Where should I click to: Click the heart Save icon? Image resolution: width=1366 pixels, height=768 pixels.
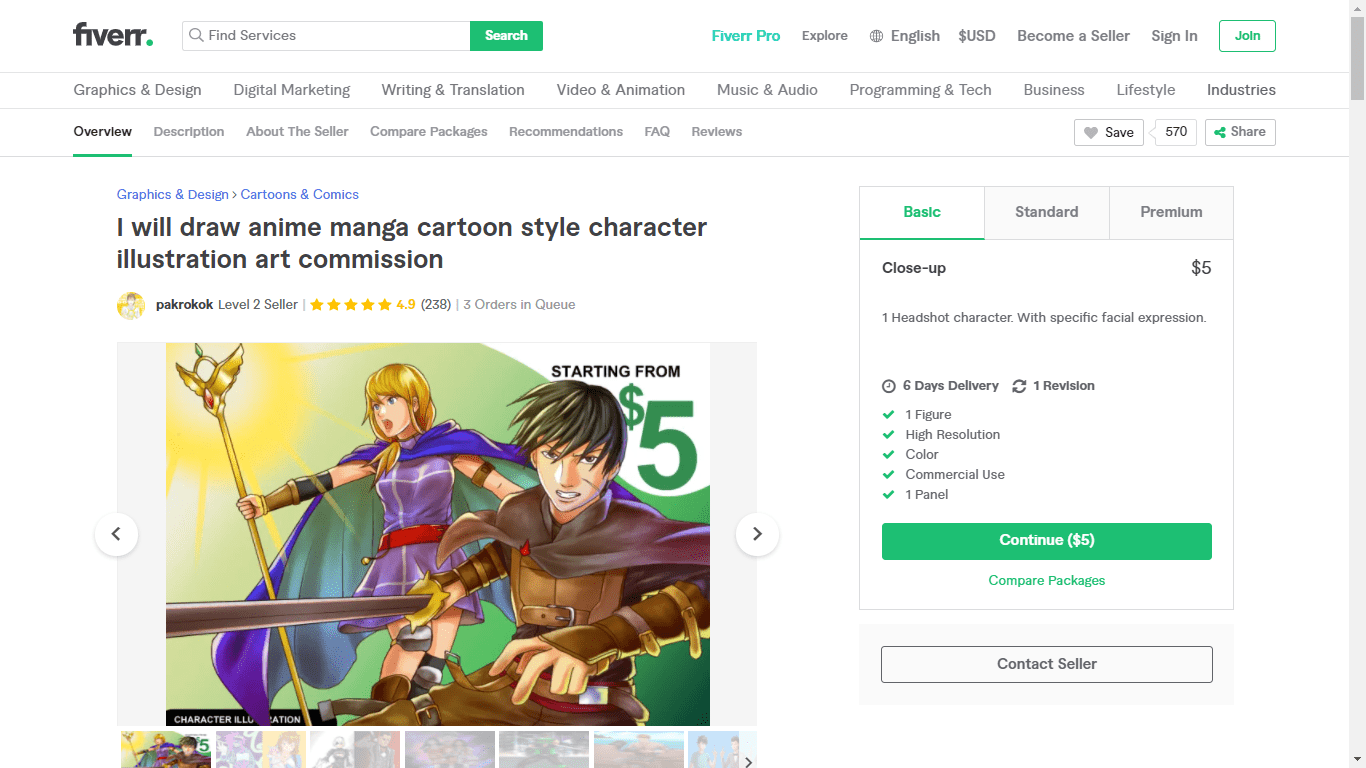[x=1091, y=132]
